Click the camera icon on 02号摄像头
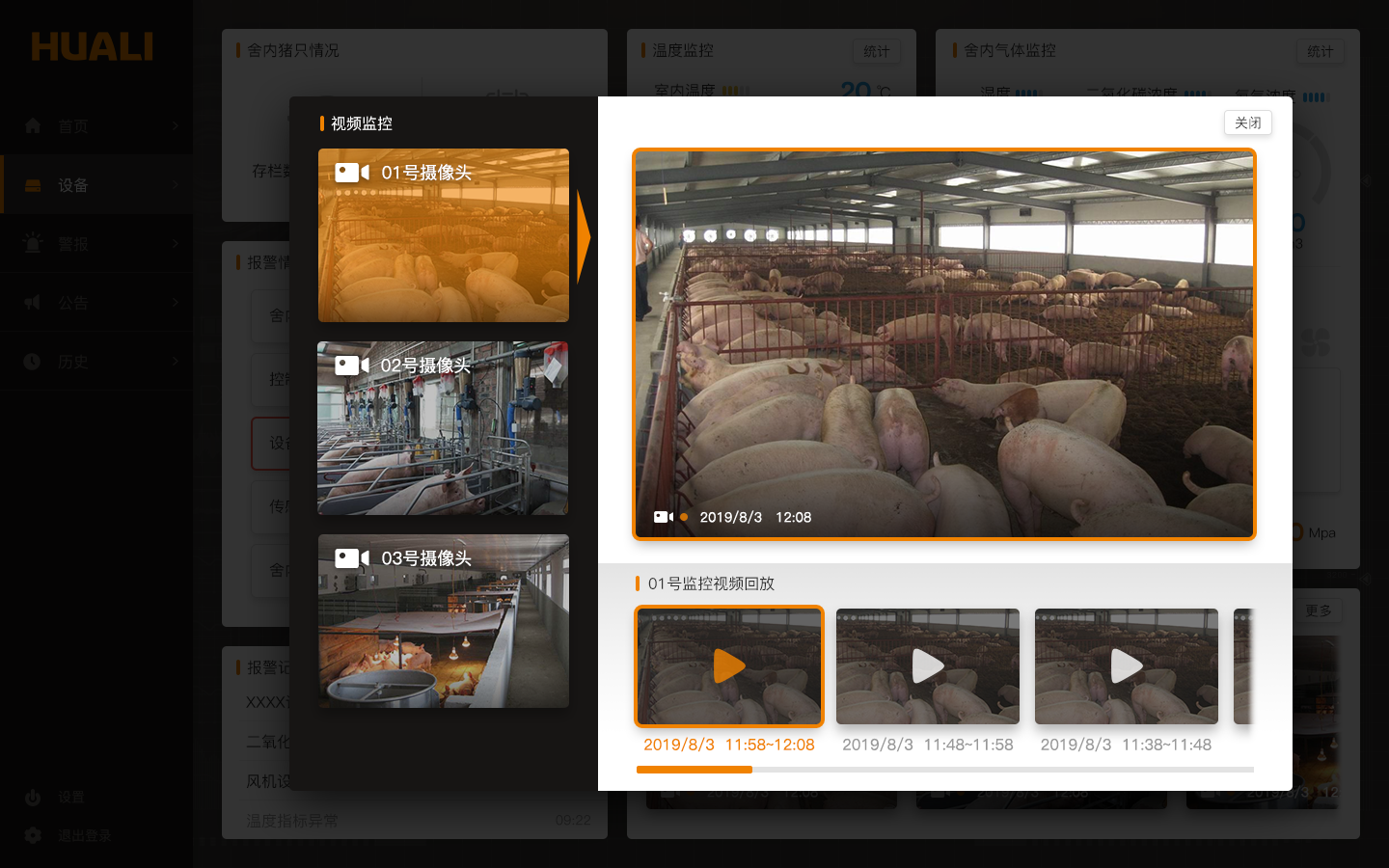Screen dimensions: 1389x868 pyautogui.click(x=352, y=366)
